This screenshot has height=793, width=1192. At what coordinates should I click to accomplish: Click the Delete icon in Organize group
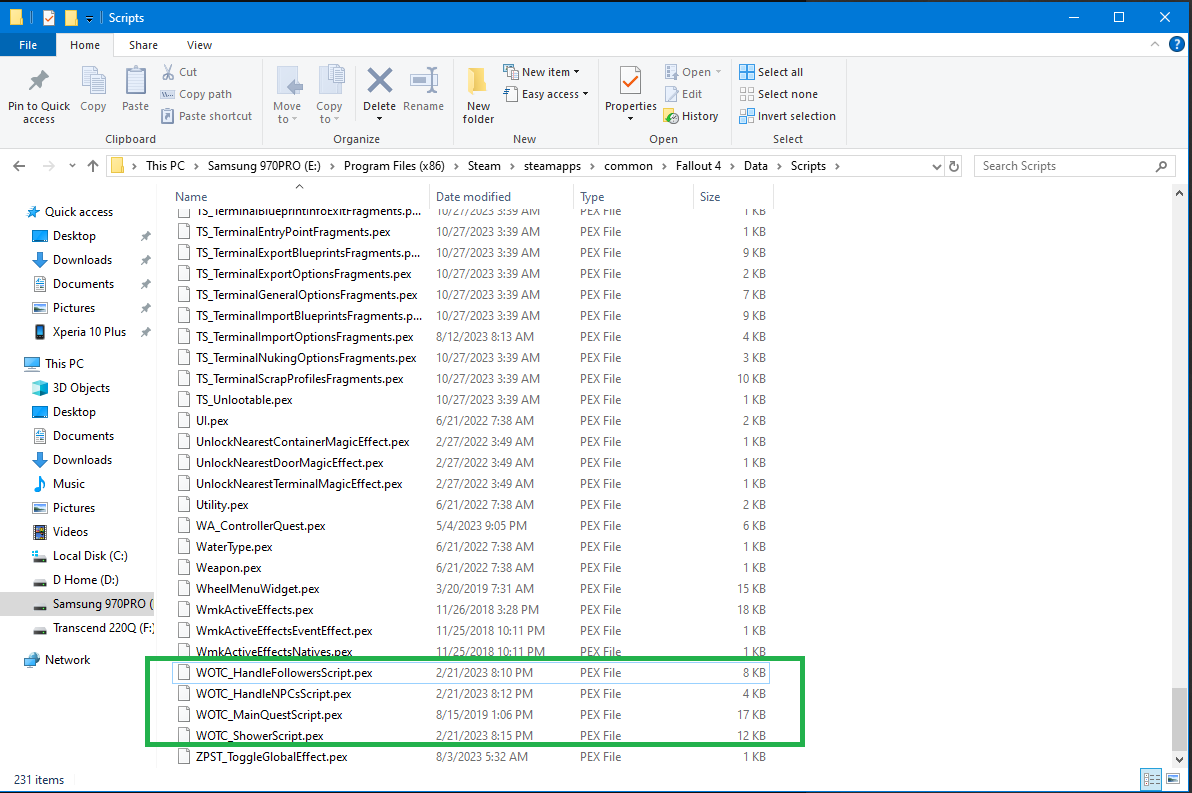pyautogui.click(x=379, y=84)
